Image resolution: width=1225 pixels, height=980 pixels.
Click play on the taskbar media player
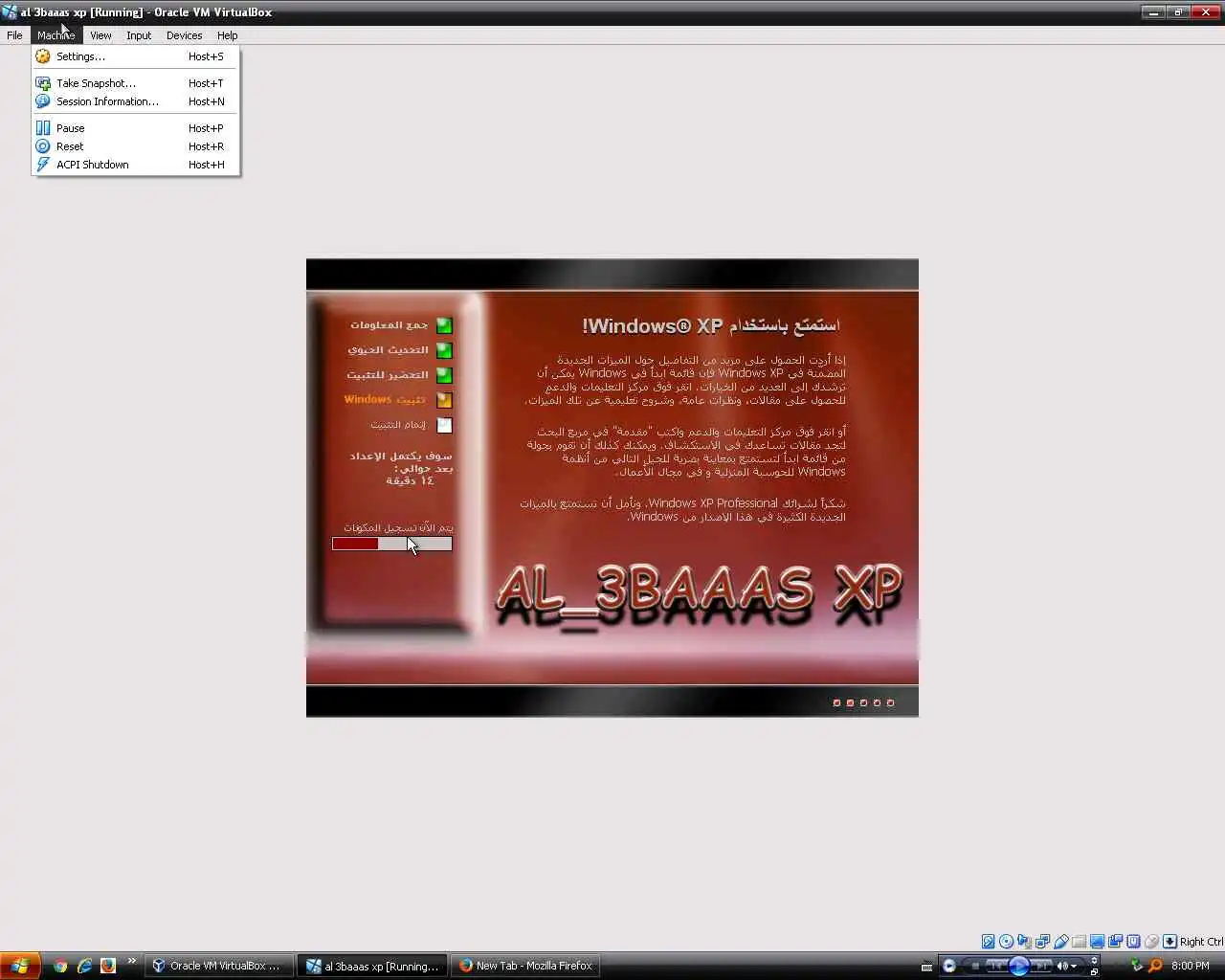[x=1019, y=966]
